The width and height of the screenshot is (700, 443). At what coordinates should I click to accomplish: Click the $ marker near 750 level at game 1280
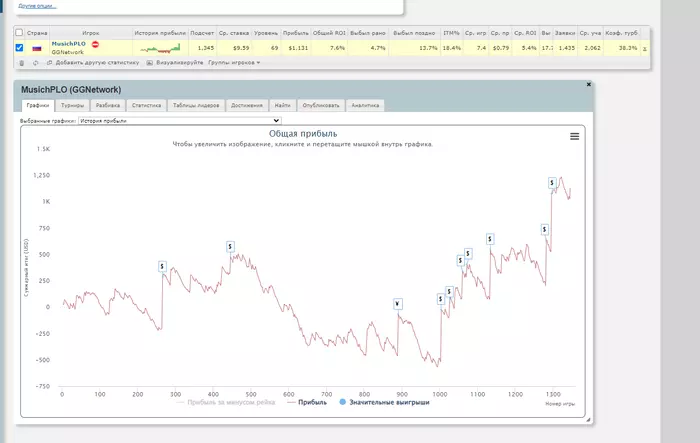(x=545, y=230)
